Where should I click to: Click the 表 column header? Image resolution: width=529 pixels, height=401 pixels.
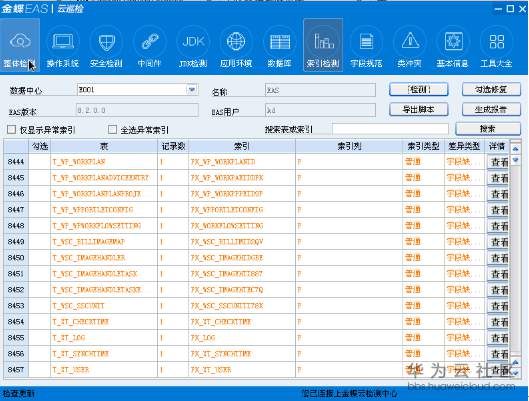click(x=104, y=146)
